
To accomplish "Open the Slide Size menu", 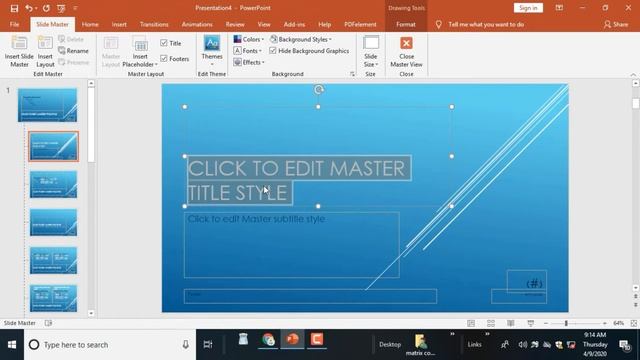I will click(x=371, y=52).
